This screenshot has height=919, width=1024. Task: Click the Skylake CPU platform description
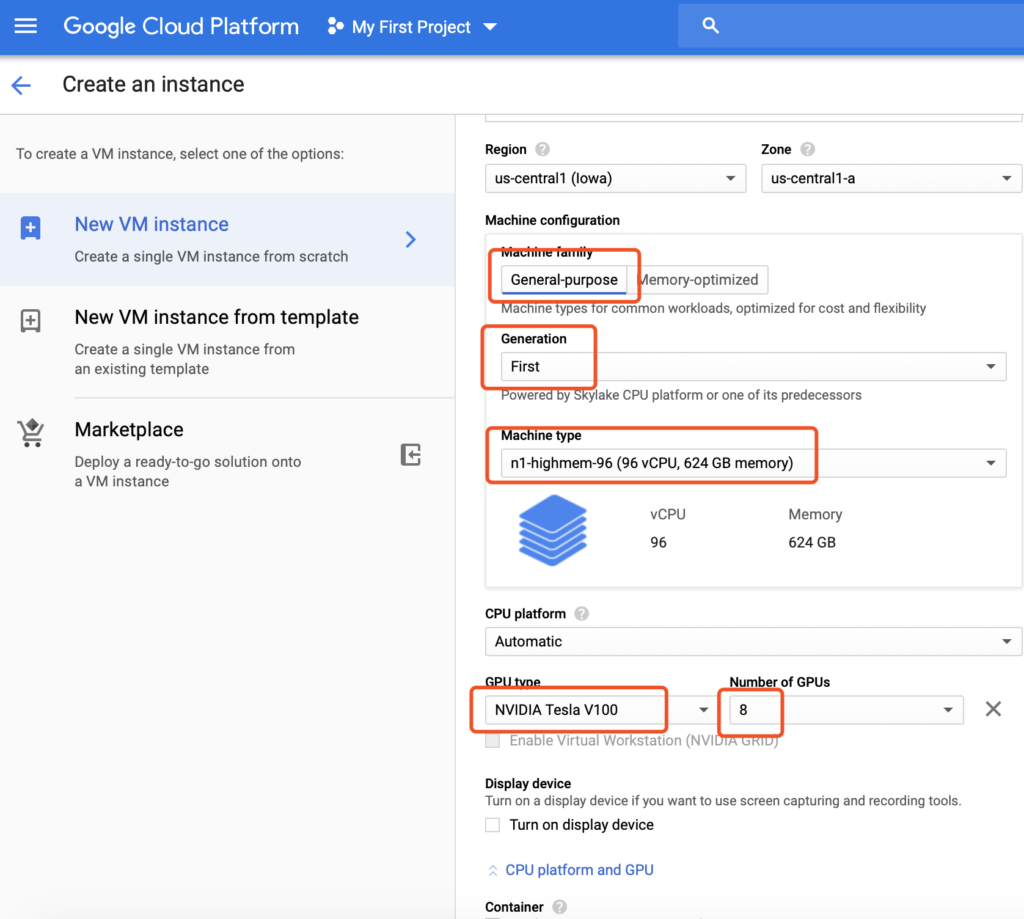pos(681,395)
